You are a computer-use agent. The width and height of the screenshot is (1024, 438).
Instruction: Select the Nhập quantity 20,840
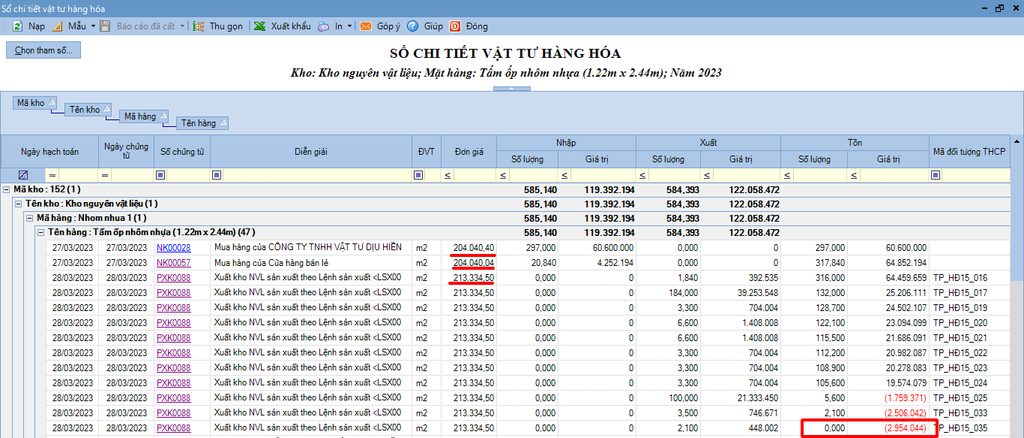click(x=541, y=262)
